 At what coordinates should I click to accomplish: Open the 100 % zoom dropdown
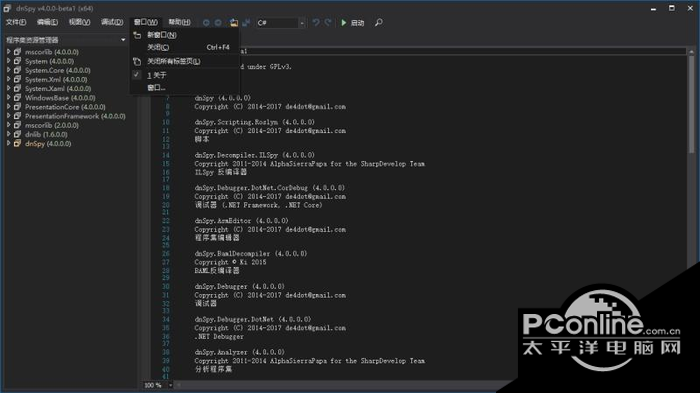[170, 385]
